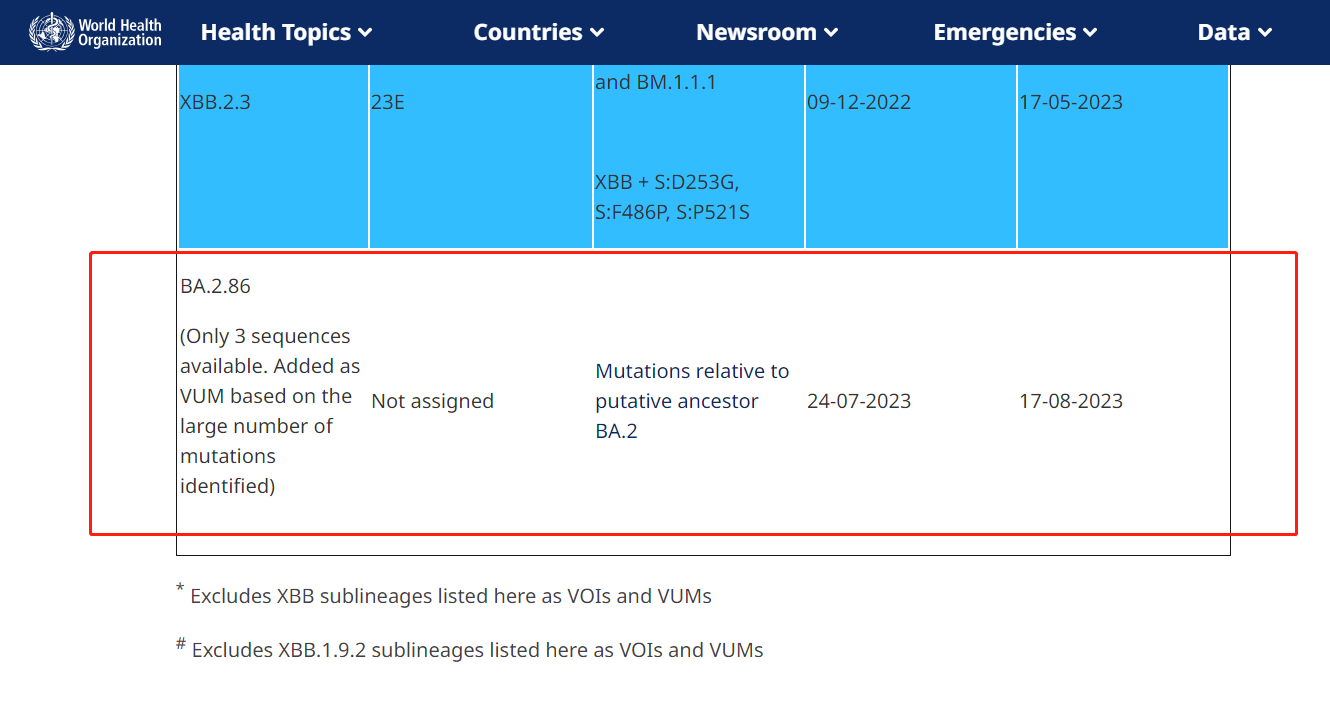The height and width of the screenshot is (728, 1330).
Task: Select the date 17-08-2023
Action: [x=1071, y=401]
